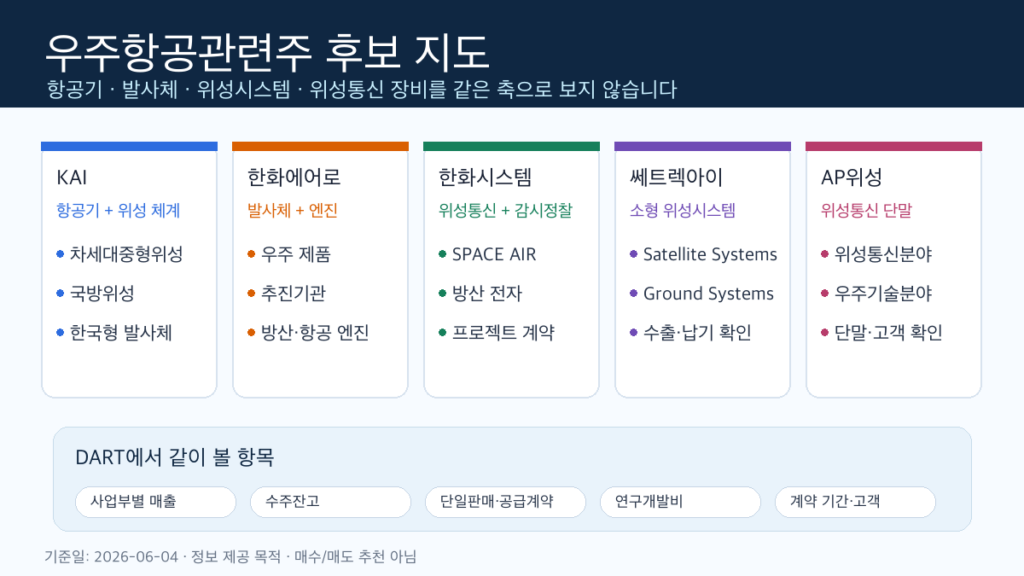Select the KAI card heading
The image size is (1024, 576).
[72, 177]
